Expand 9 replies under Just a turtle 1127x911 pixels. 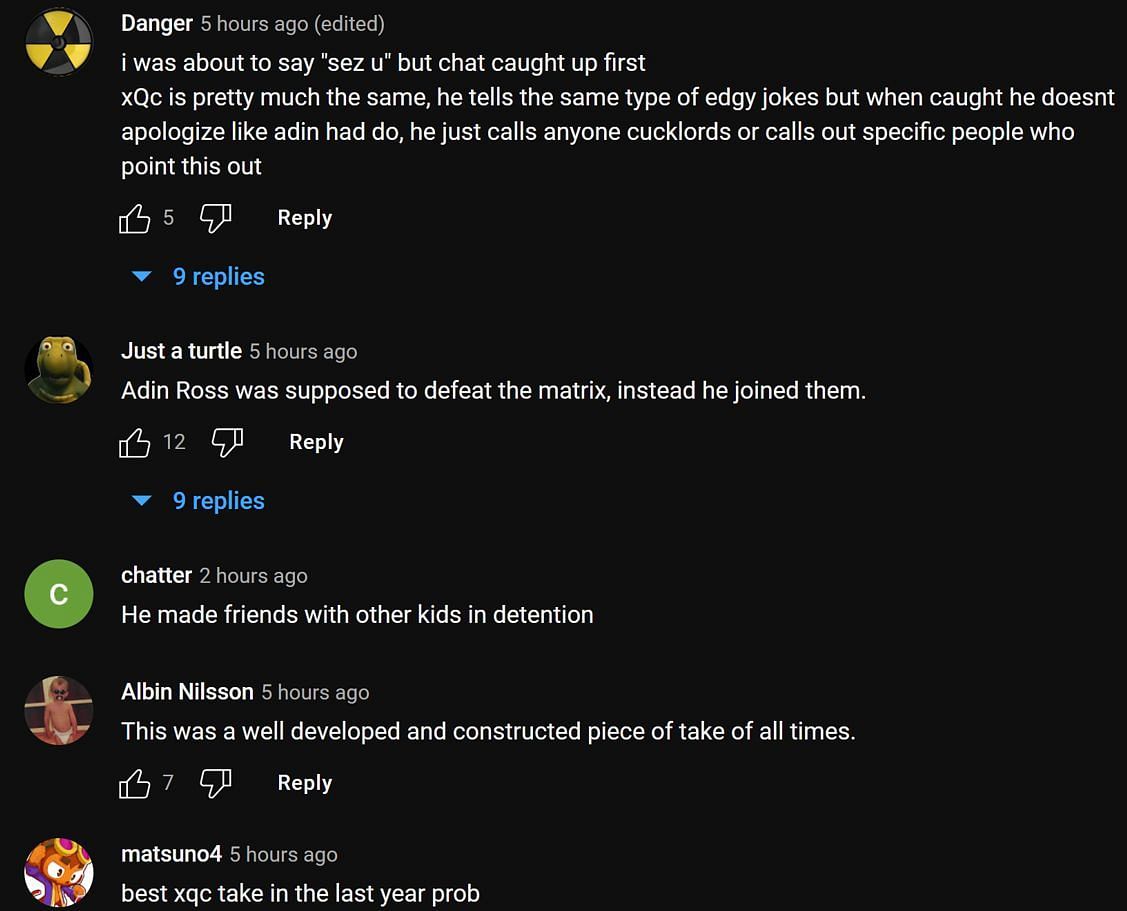pos(217,501)
